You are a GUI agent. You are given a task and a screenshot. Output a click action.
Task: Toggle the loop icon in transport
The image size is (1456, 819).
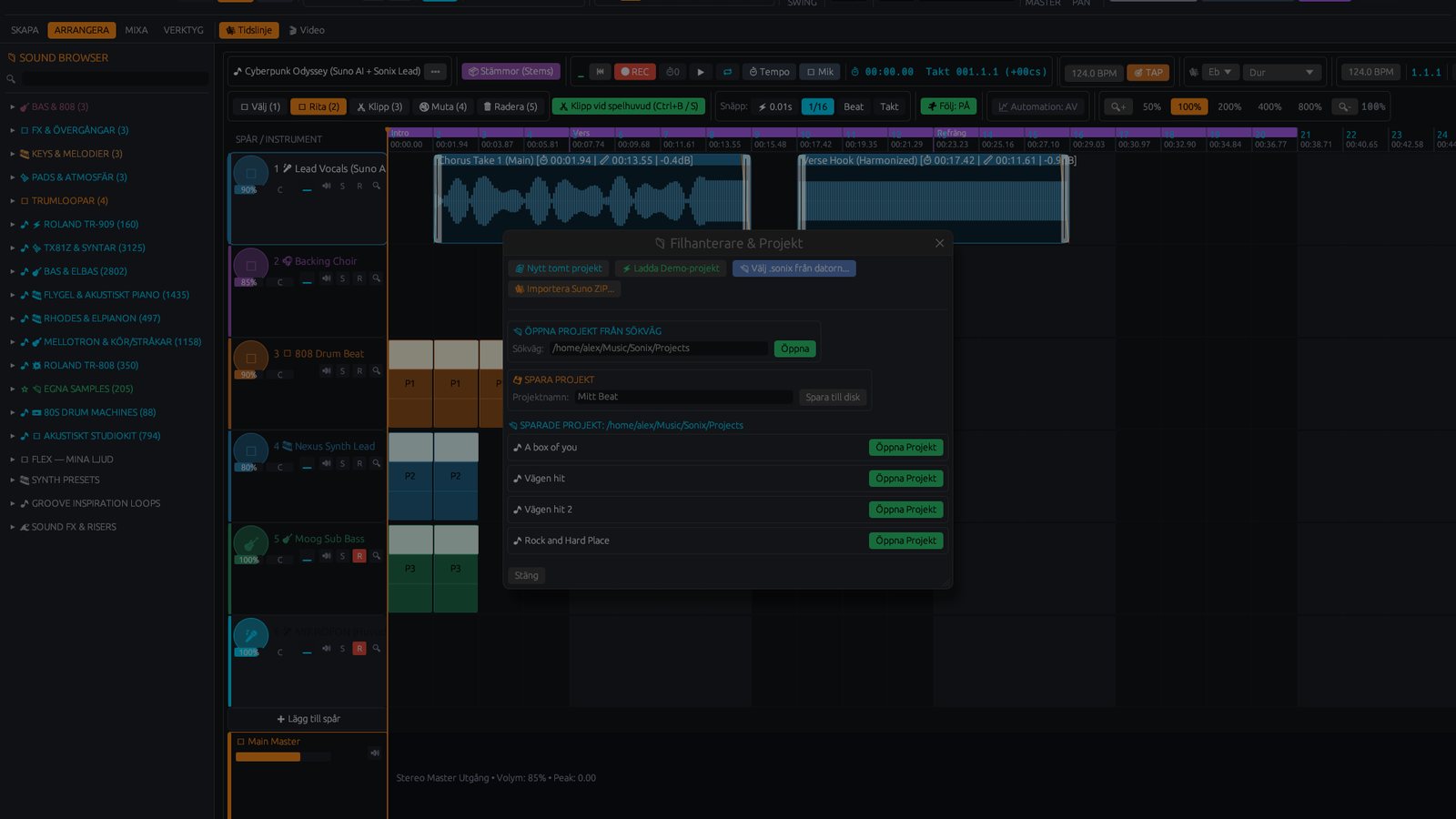pos(727,72)
